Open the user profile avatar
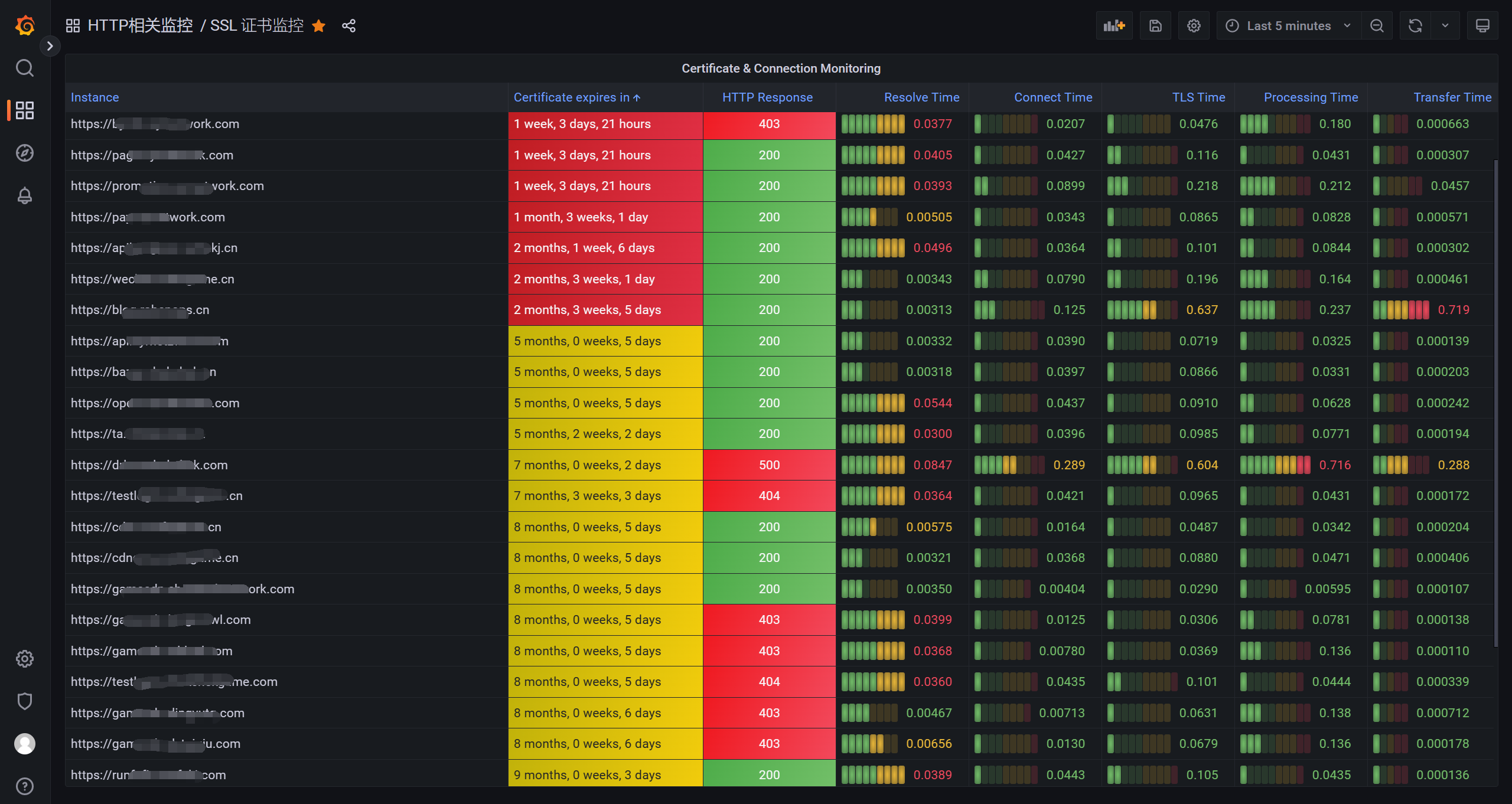Viewport: 1512px width, 804px height. click(x=25, y=744)
